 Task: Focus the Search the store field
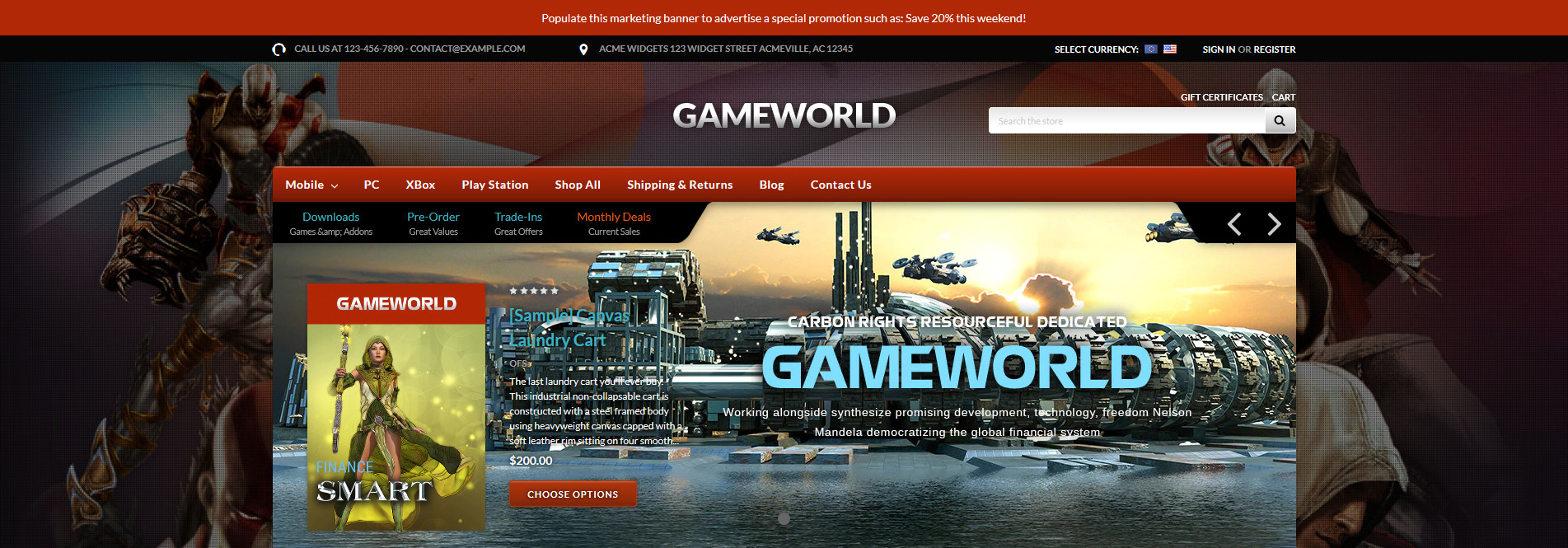tap(1127, 121)
